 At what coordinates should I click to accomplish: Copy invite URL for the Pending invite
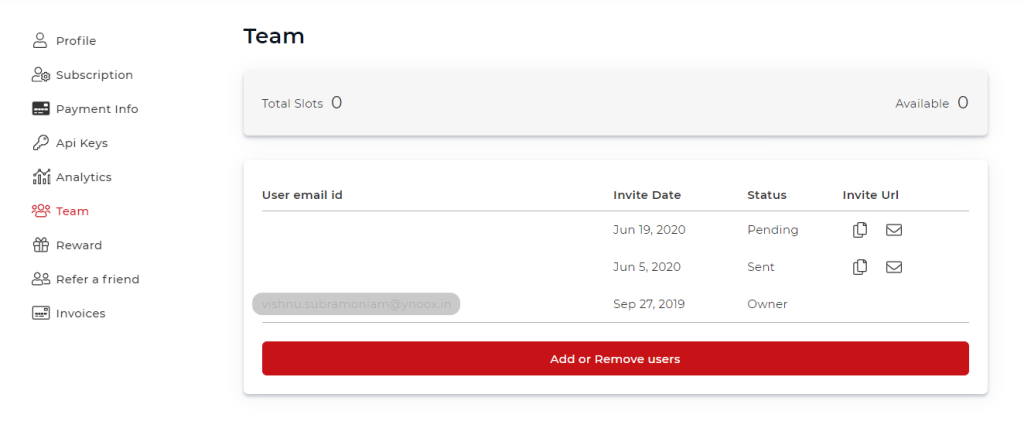(860, 230)
